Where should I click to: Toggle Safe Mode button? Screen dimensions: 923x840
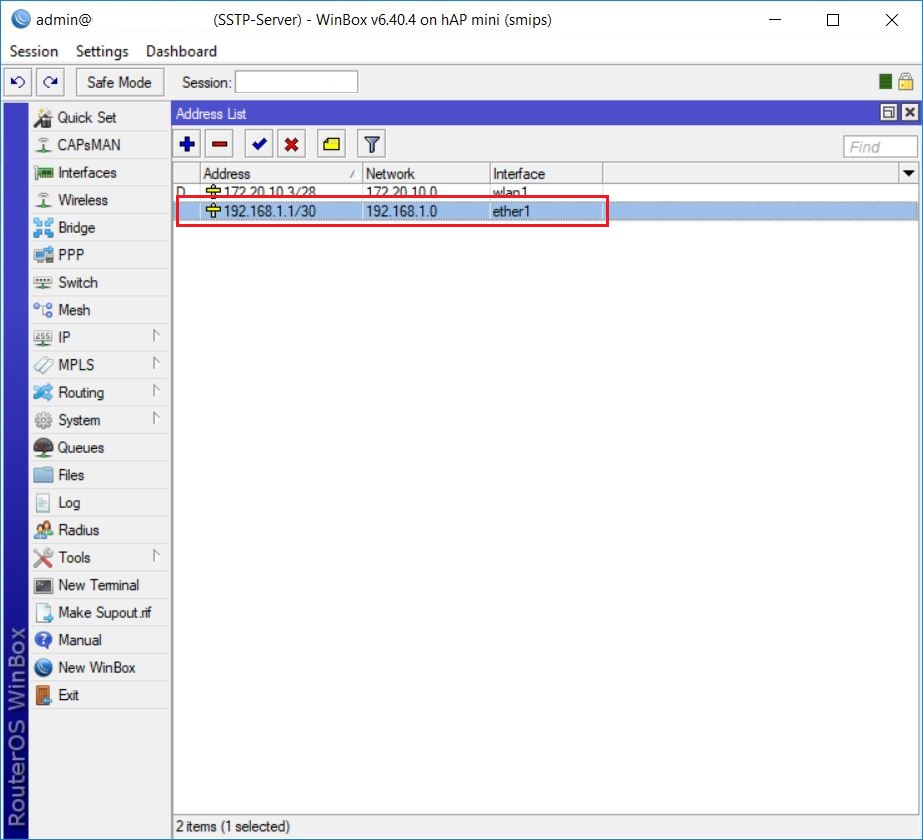pyautogui.click(x=119, y=82)
